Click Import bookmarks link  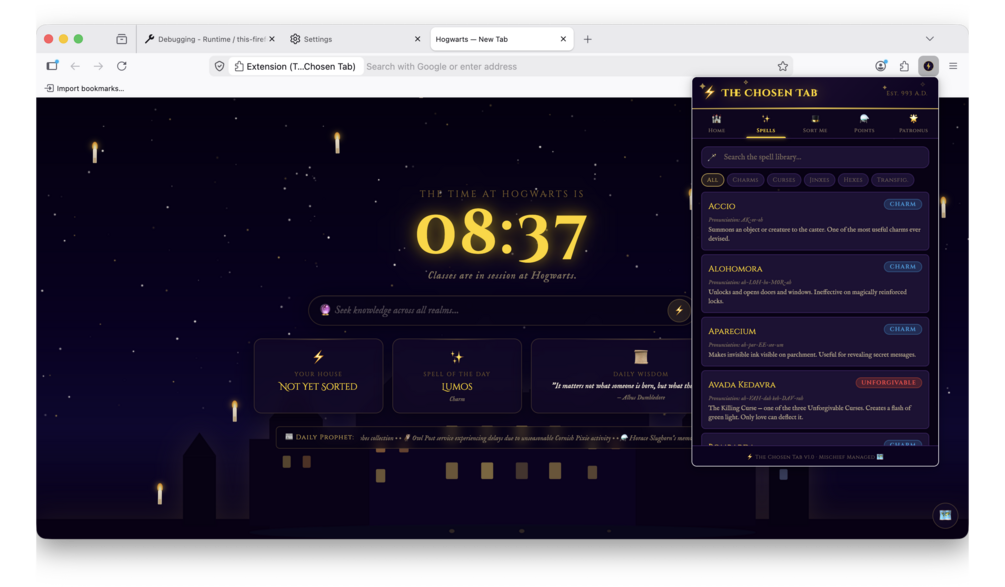click(x=84, y=88)
